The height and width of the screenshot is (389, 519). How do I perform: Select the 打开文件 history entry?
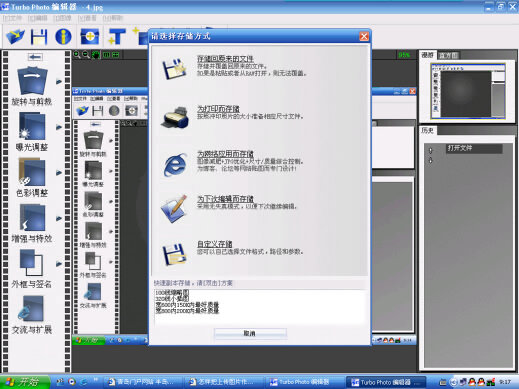pyautogui.click(x=474, y=148)
